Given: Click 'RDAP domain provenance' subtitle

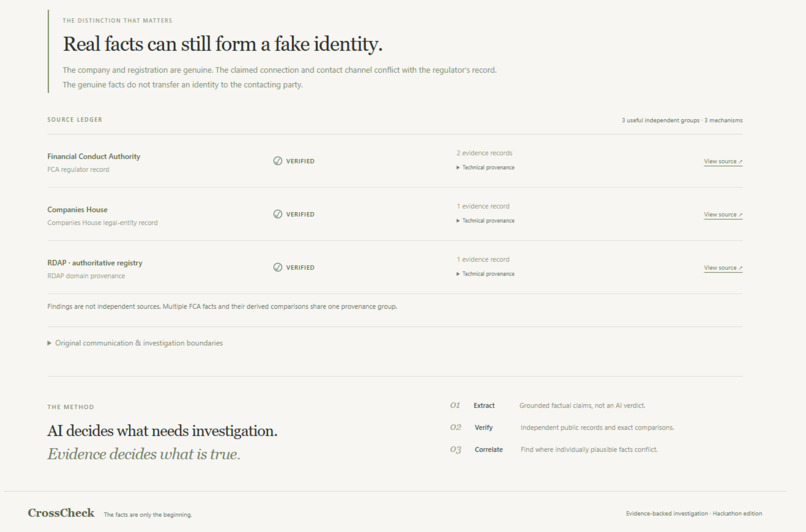Looking at the screenshot, I should coord(86,276).
